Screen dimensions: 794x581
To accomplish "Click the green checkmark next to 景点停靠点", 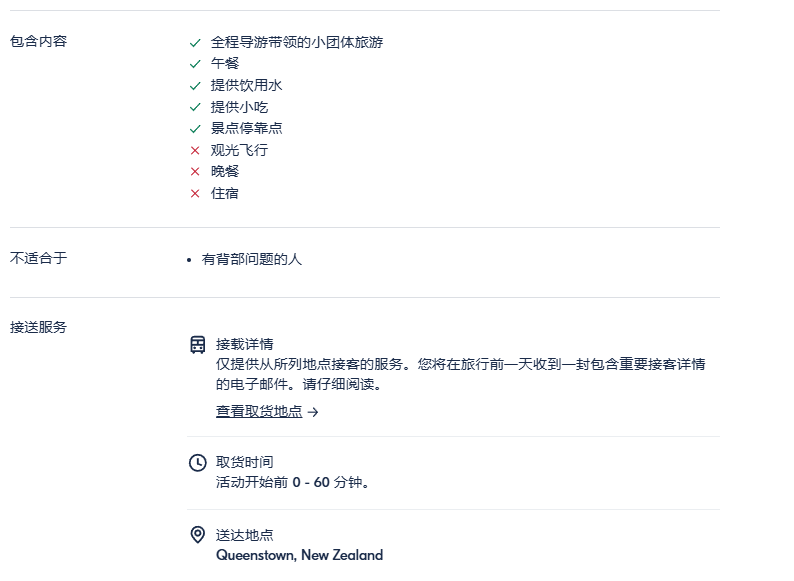I will (x=195, y=129).
